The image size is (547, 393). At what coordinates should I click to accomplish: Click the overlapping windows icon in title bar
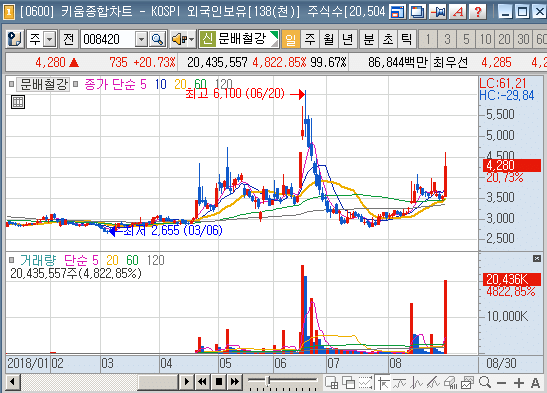[418, 12]
